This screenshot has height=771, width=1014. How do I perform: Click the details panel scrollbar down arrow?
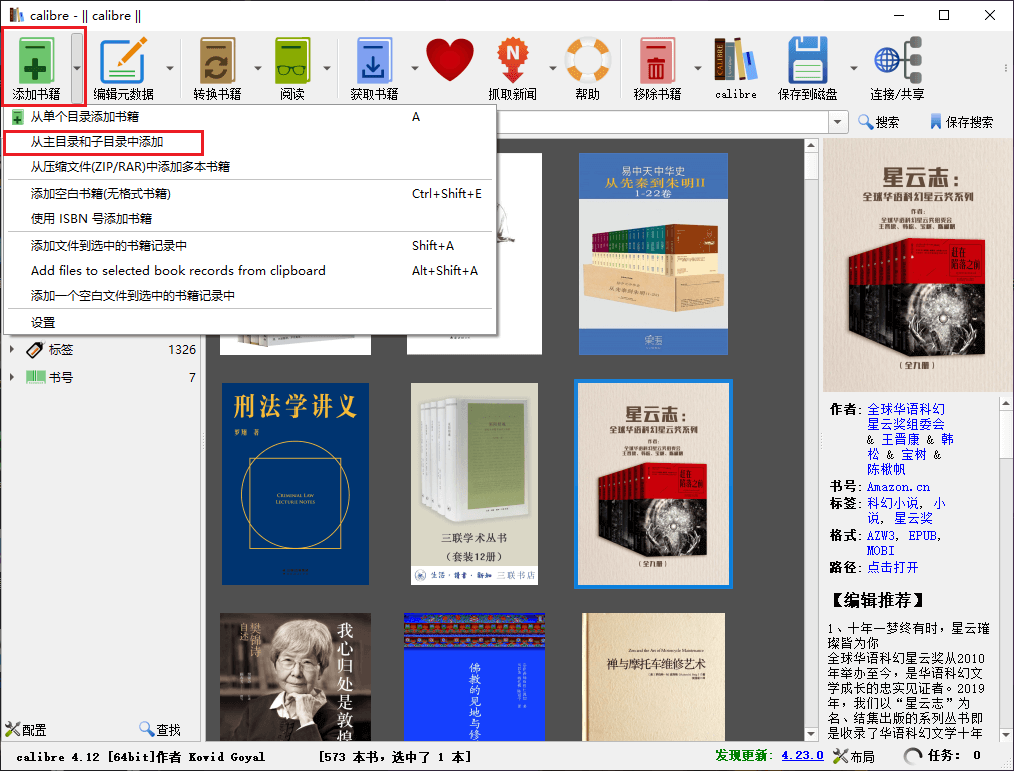(1006, 735)
